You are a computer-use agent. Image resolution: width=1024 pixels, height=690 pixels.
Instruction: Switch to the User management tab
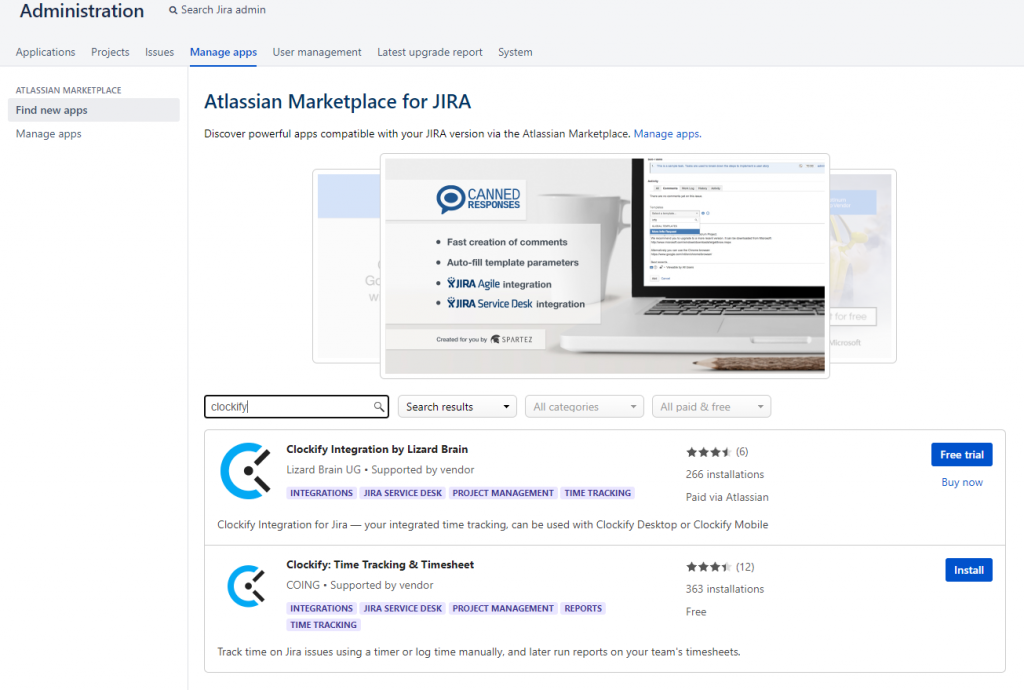[316, 52]
